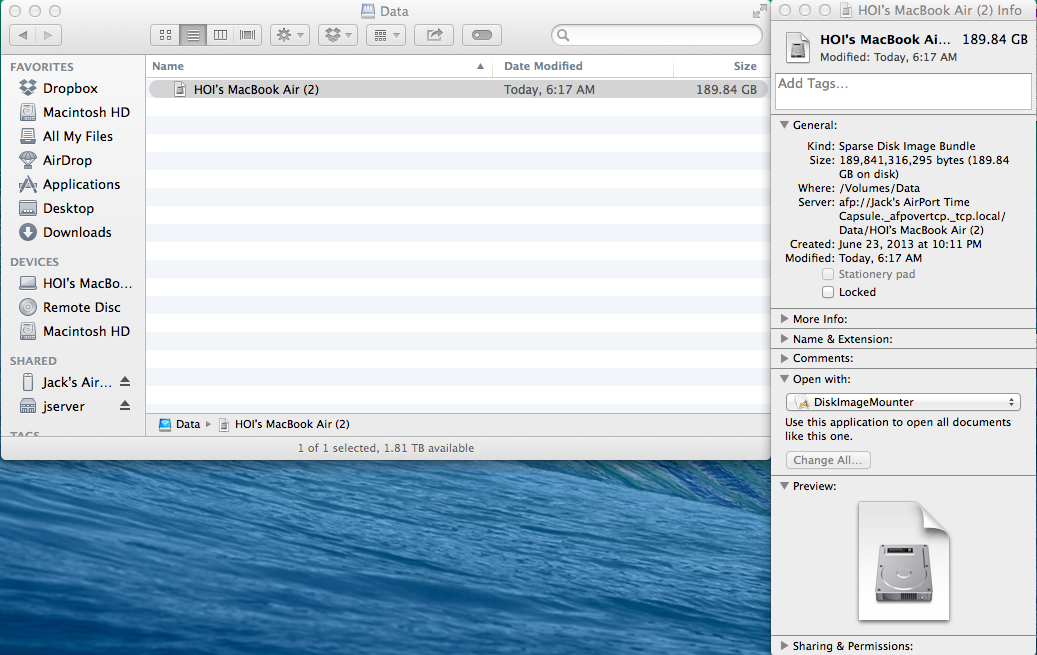The width and height of the screenshot is (1037, 655).
Task: Open the Dropbox toolbar menu
Action: (x=338, y=35)
